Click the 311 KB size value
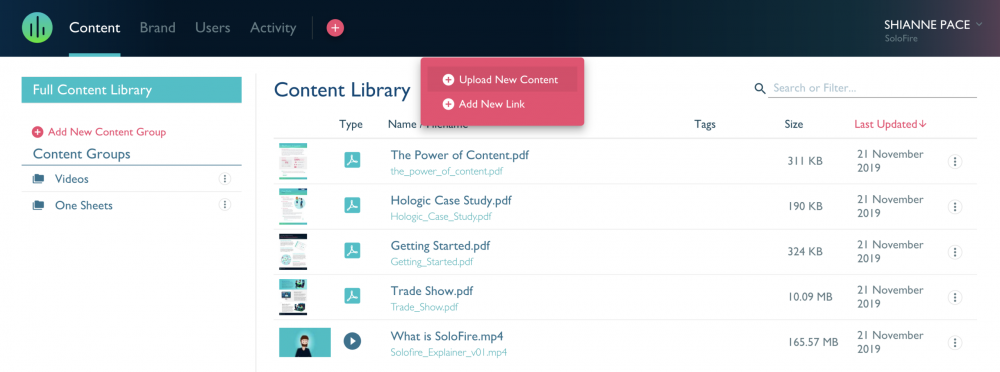 point(805,161)
